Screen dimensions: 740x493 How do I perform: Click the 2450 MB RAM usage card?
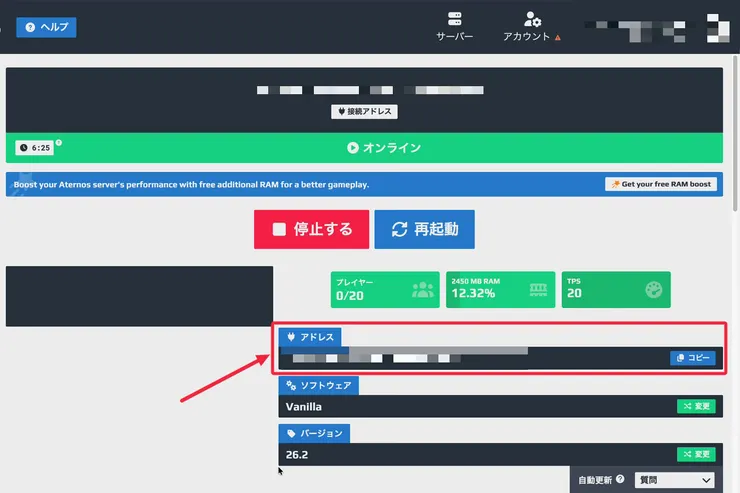point(501,290)
